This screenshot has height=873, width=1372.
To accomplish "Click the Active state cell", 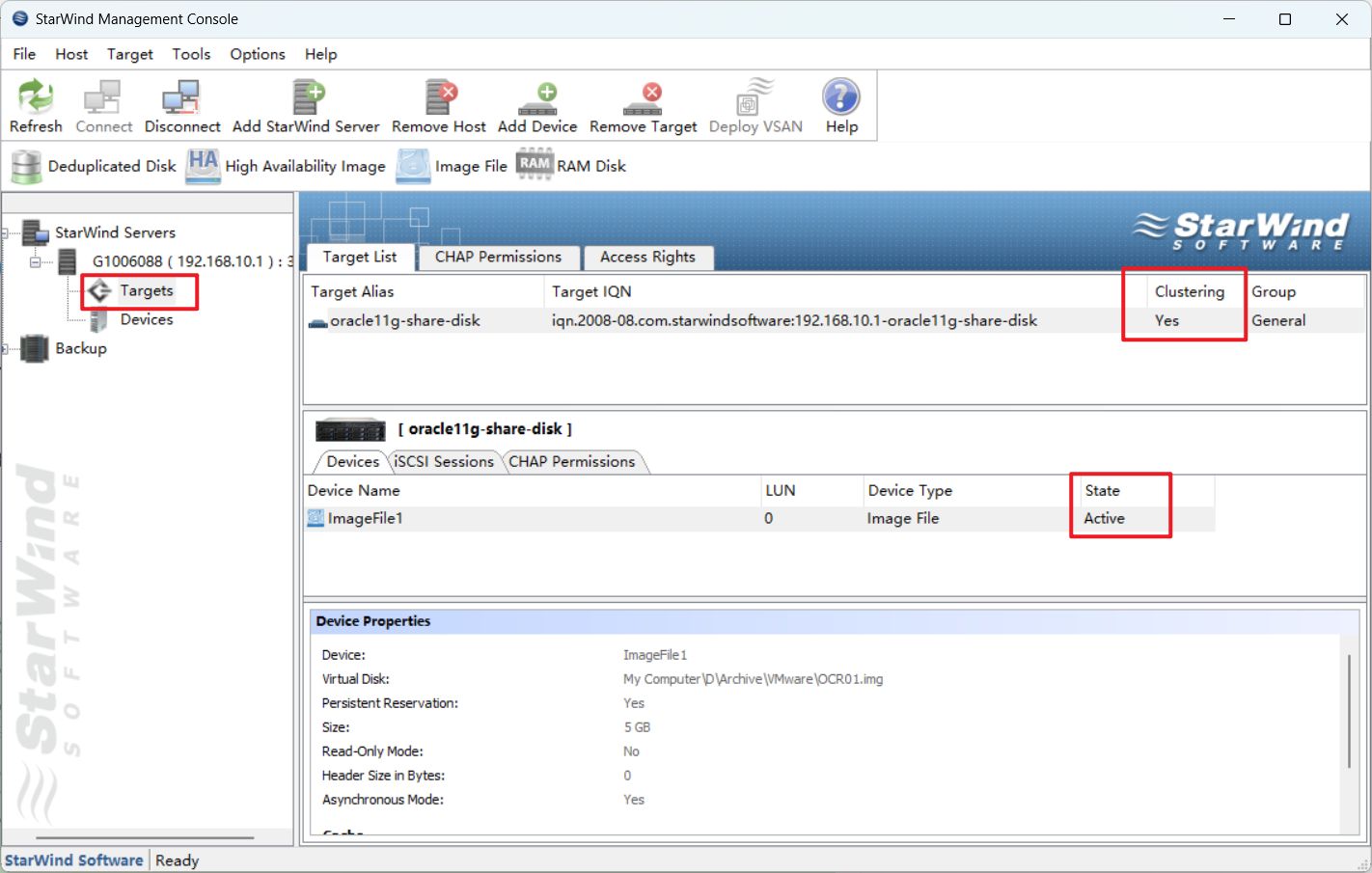I will 1104,518.
